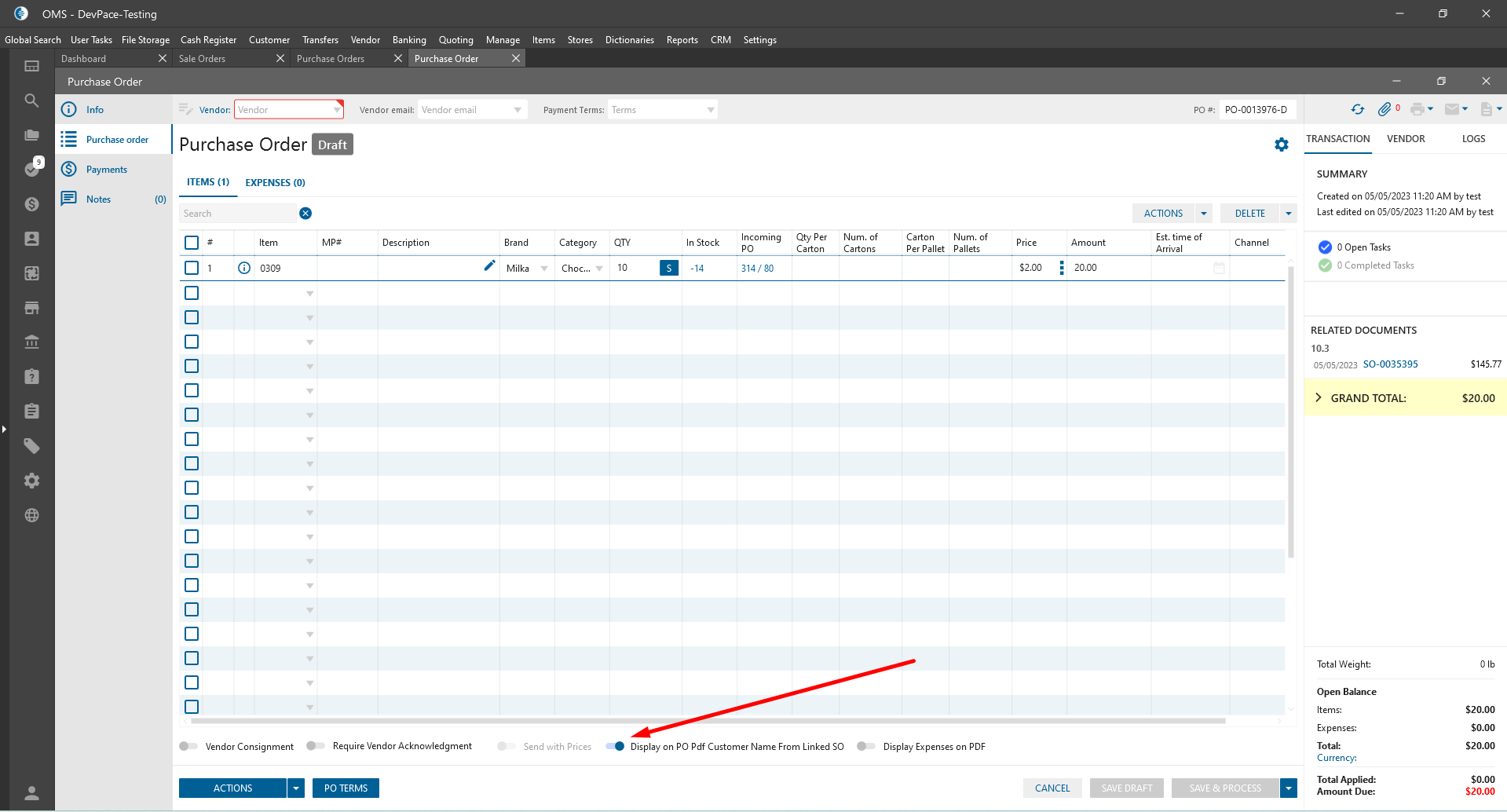Open the storefront sidebar icon

coord(31,308)
